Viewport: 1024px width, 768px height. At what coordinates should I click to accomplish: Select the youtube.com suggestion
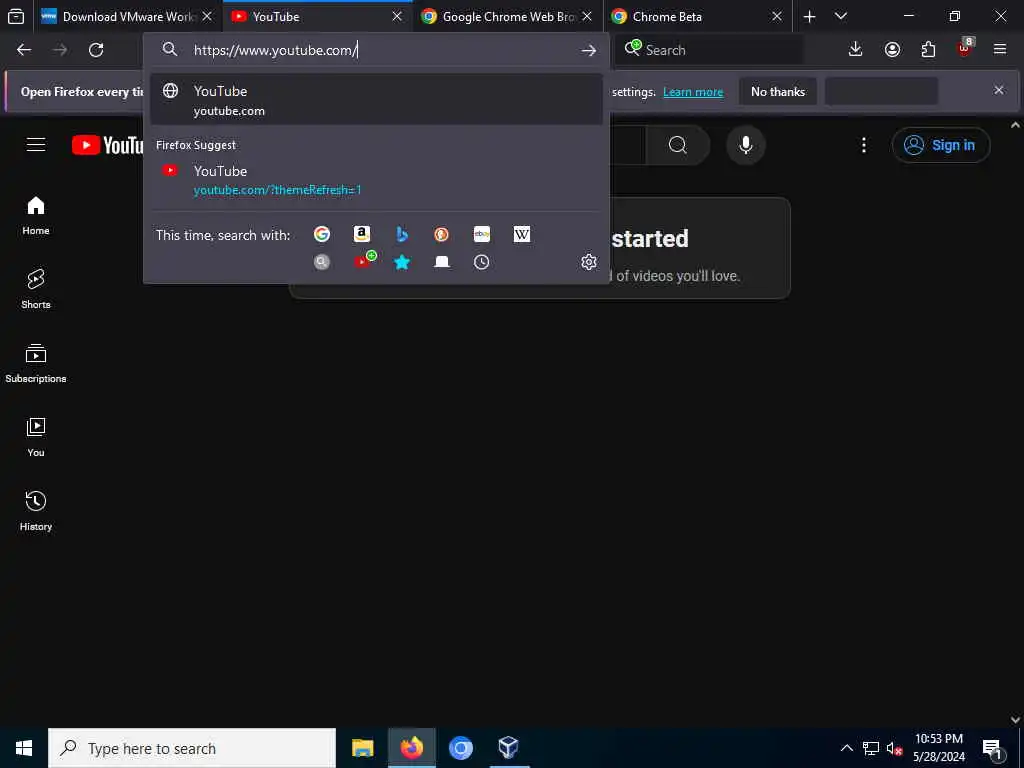tap(376, 100)
